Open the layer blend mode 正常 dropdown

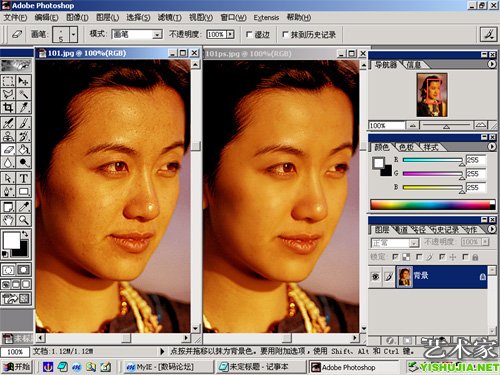click(x=414, y=243)
